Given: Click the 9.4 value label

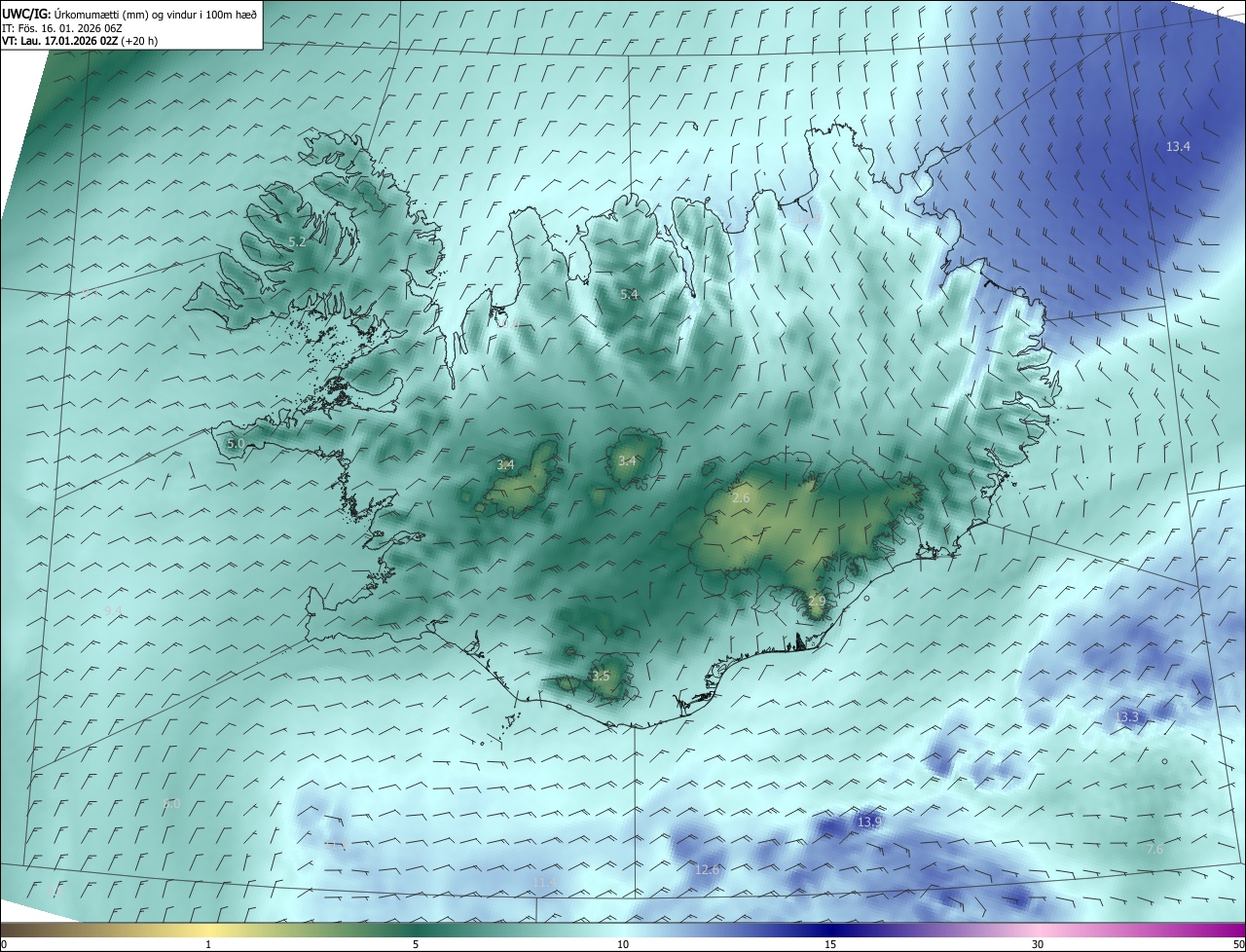Looking at the screenshot, I should (x=113, y=611).
